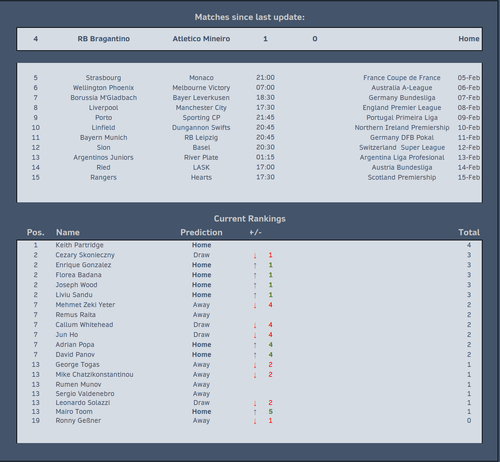Select Sion in fixture 12

103,148
